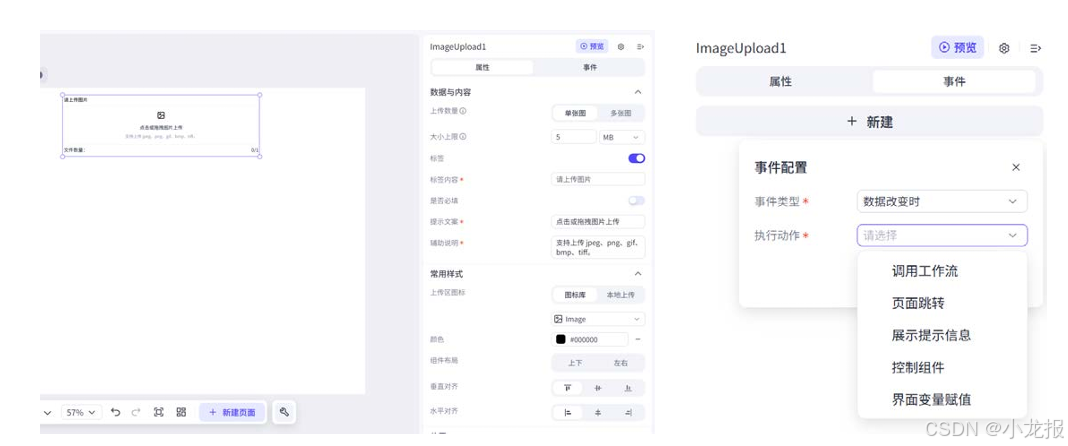Set component layout to 上下
1068x446 pixels.
(x=575, y=363)
